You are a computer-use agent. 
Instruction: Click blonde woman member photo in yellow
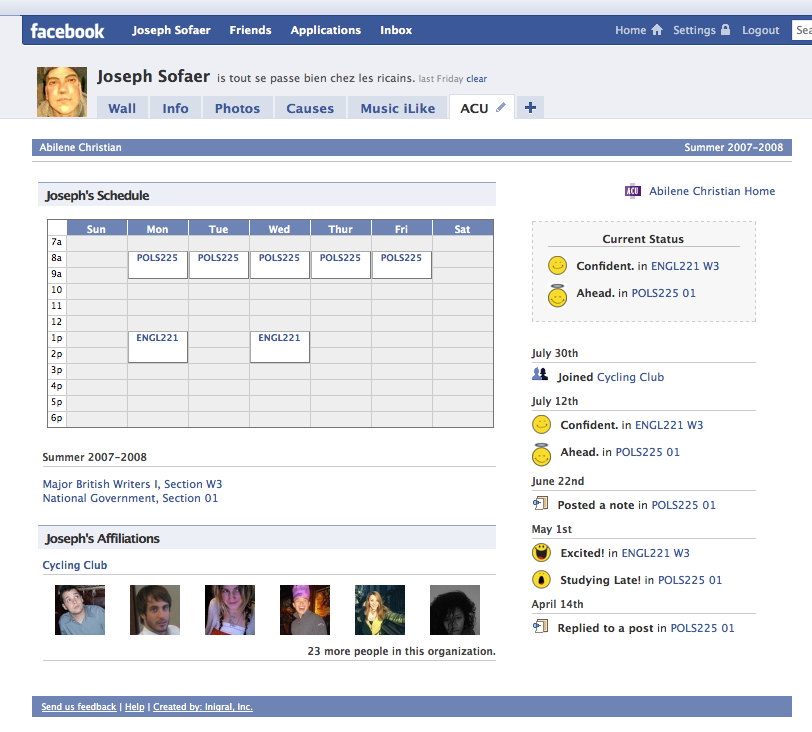click(x=380, y=610)
